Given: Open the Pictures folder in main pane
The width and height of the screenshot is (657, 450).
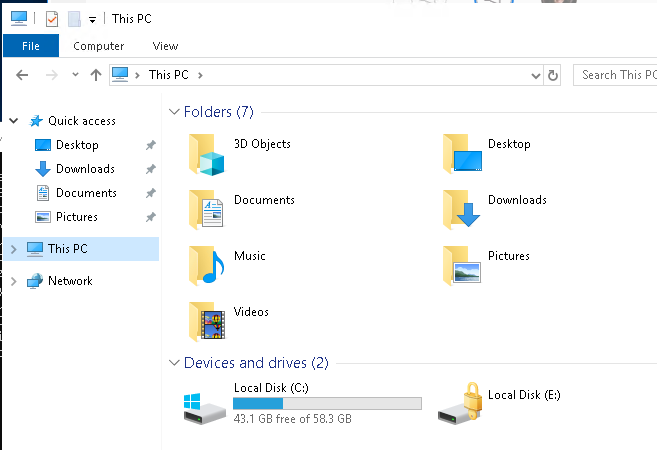Looking at the screenshot, I should pos(462,266).
